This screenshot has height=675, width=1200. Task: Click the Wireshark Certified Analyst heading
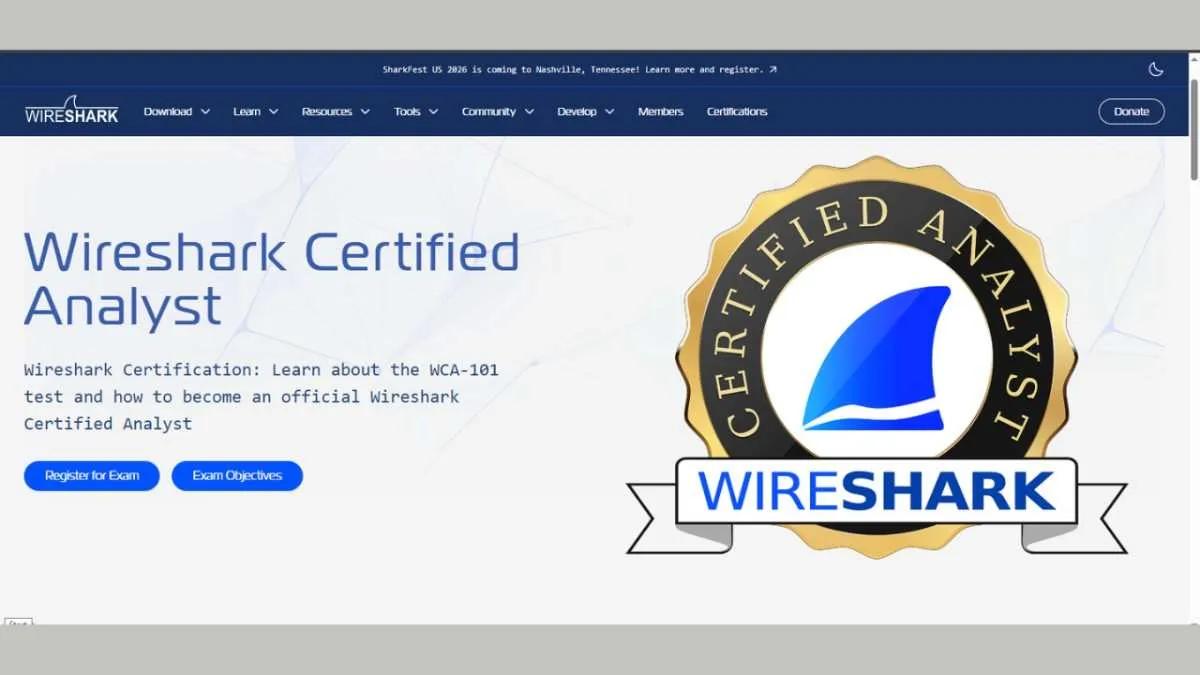pyautogui.click(x=272, y=279)
